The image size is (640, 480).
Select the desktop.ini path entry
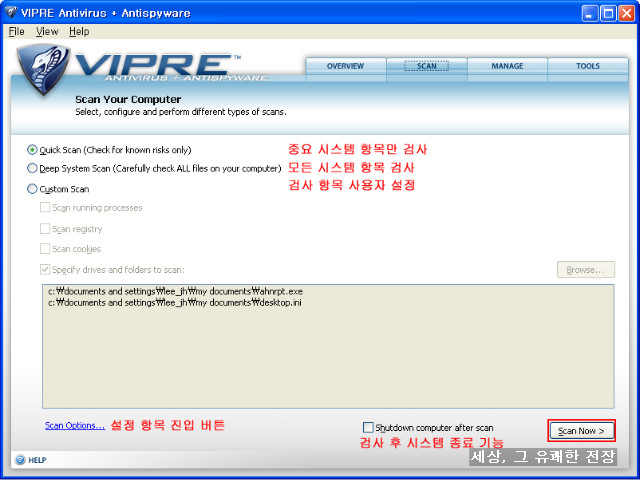(175, 303)
